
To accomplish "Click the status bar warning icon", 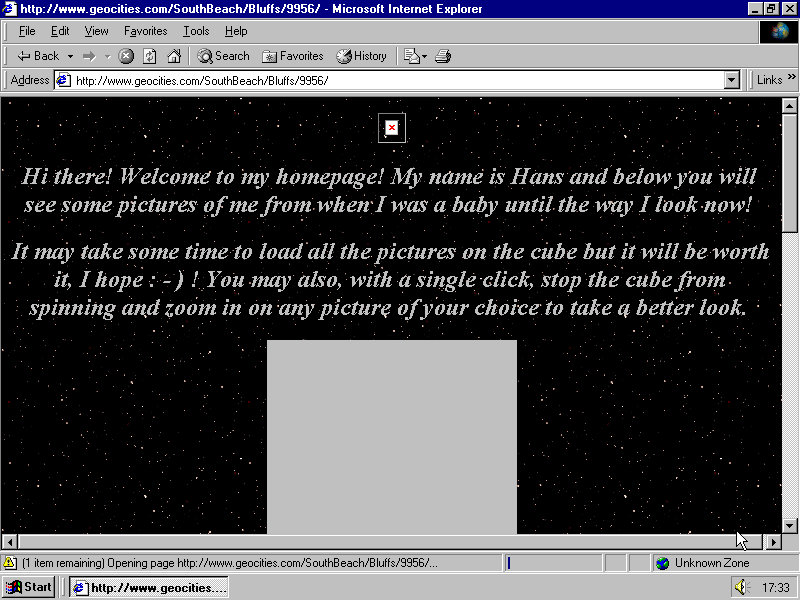I will [9, 563].
